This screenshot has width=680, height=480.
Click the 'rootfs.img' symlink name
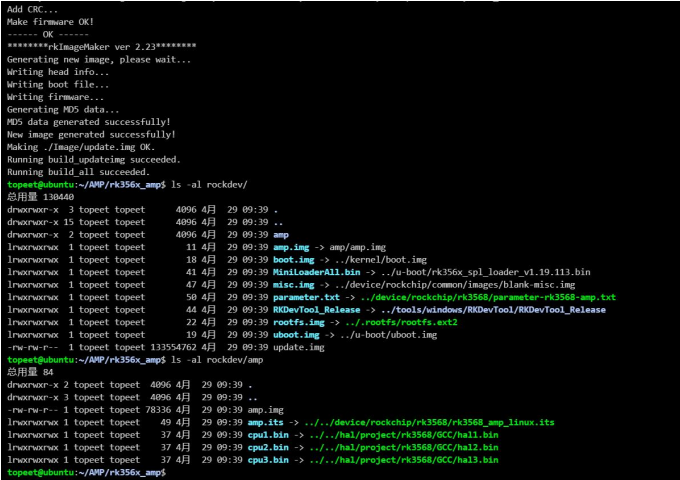pyautogui.click(x=299, y=322)
